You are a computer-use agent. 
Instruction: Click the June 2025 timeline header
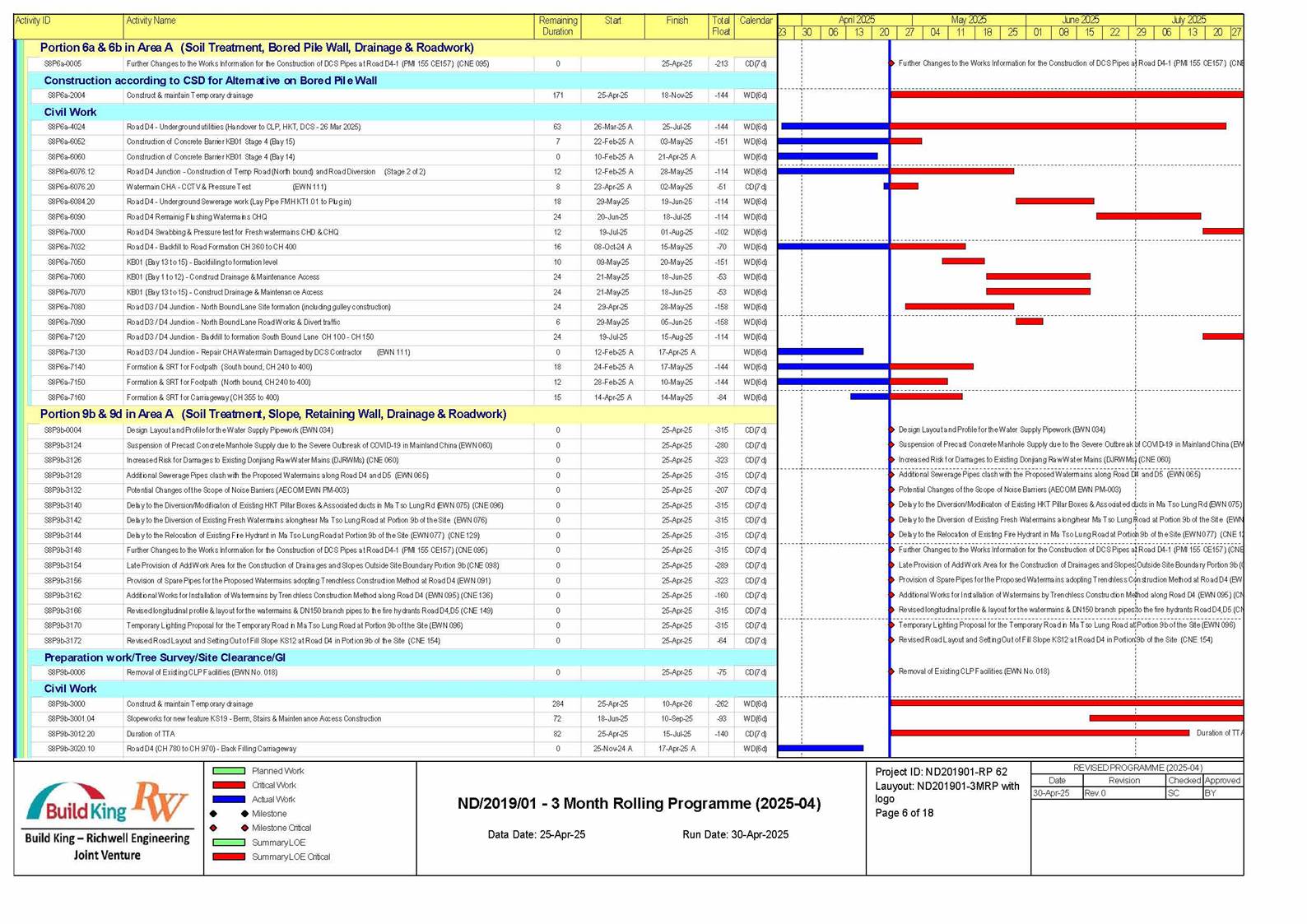click(x=1080, y=20)
